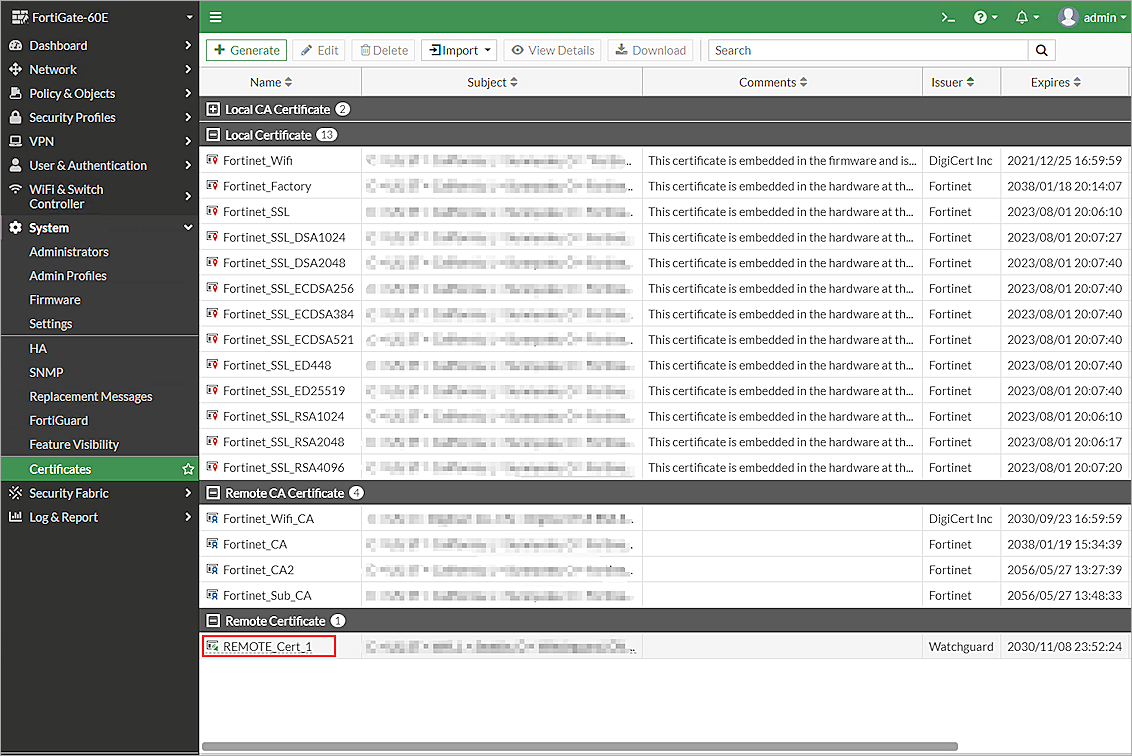Screen dimensions: 1132x756
Task: Open the Administrators menu item
Action: point(69,252)
